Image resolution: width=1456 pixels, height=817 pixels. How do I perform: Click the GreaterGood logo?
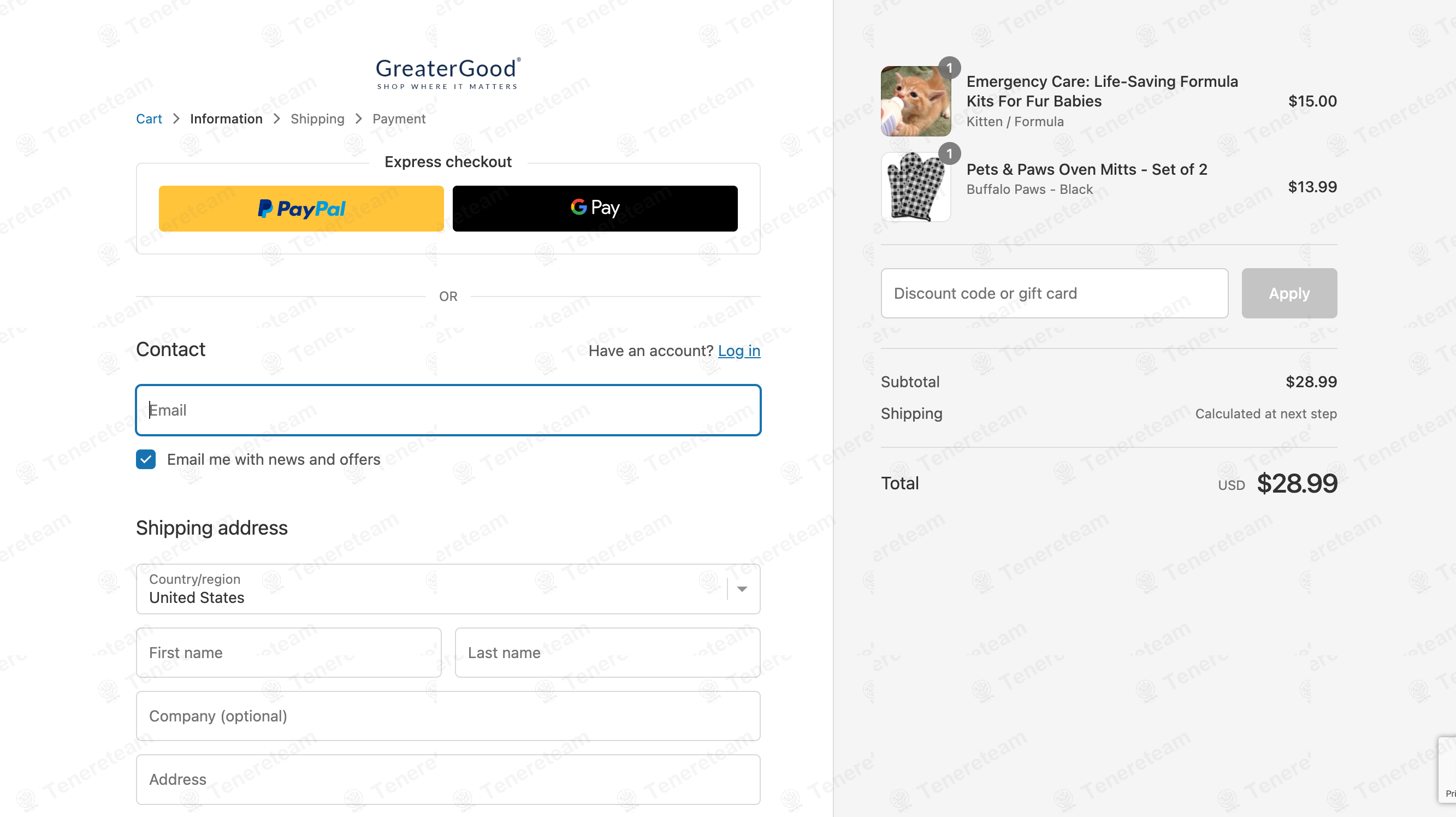coord(448,74)
